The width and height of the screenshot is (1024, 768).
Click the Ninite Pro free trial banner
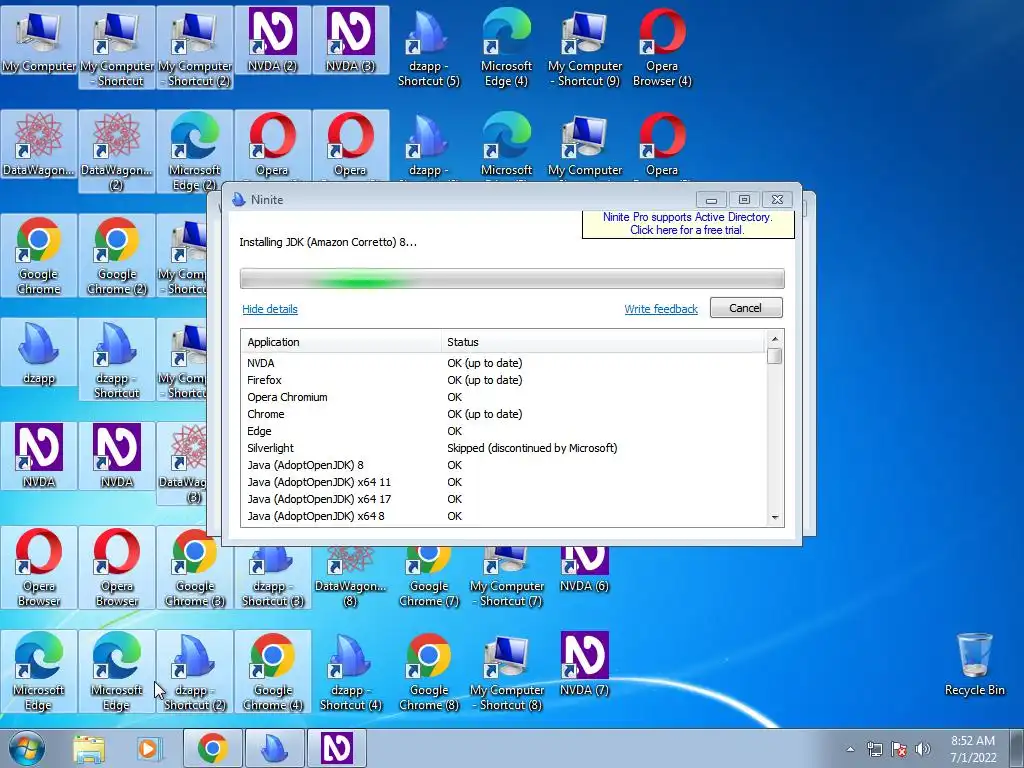tap(688, 224)
